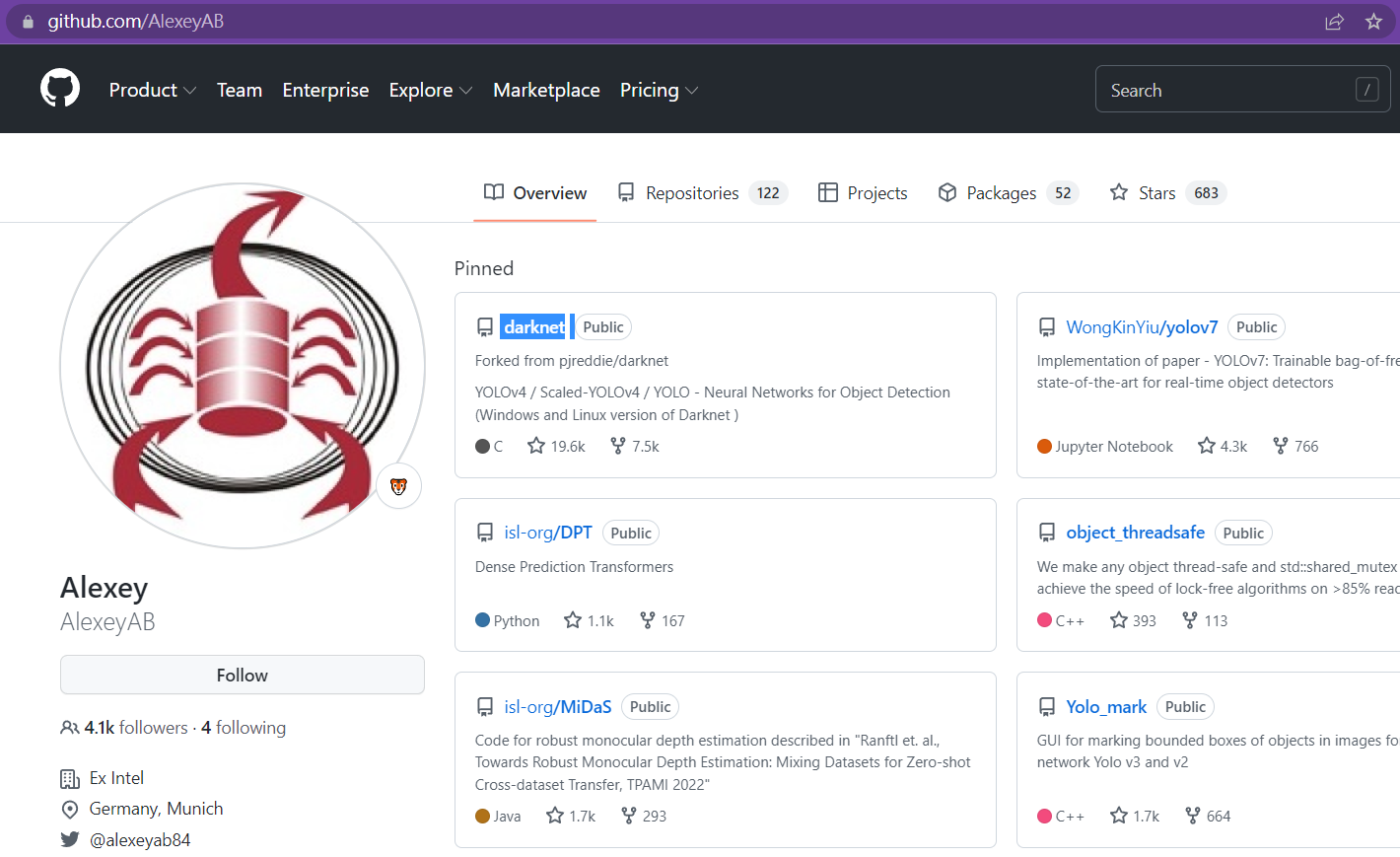This screenshot has height=857, width=1400.
Task: Click the 'Ex Intel' company text
Action: [x=116, y=778]
